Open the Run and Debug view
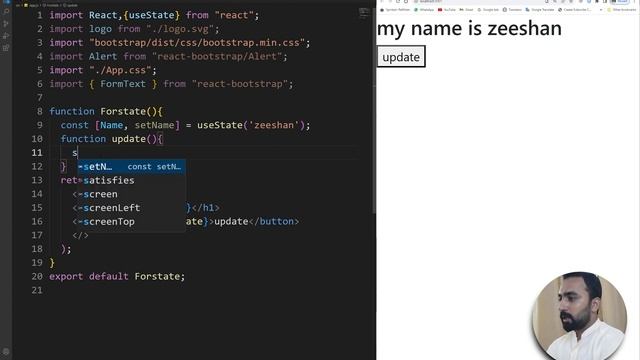Image resolution: width=640 pixels, height=360 pixels. coord(6,36)
